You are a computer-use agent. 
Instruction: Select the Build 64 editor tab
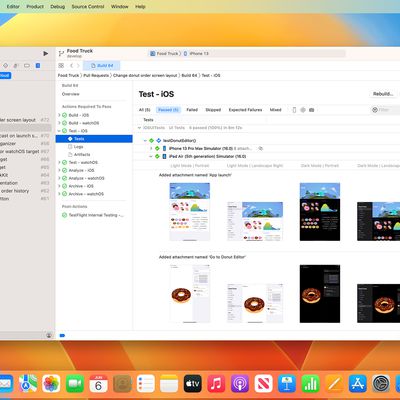[x=101, y=66]
